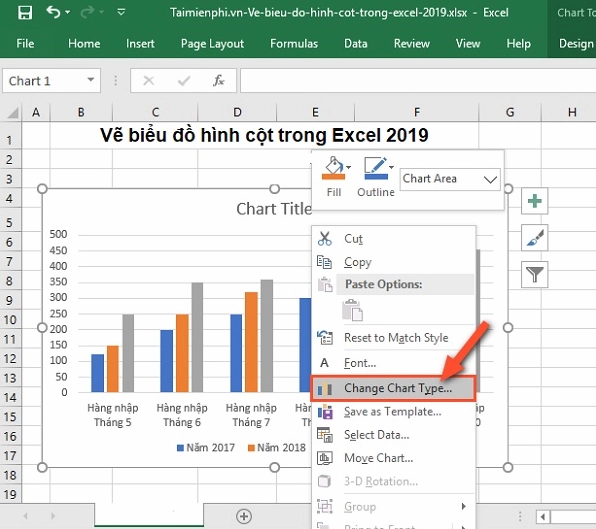Choose Save as Template... option
This screenshot has height=529, width=596.
point(393,412)
